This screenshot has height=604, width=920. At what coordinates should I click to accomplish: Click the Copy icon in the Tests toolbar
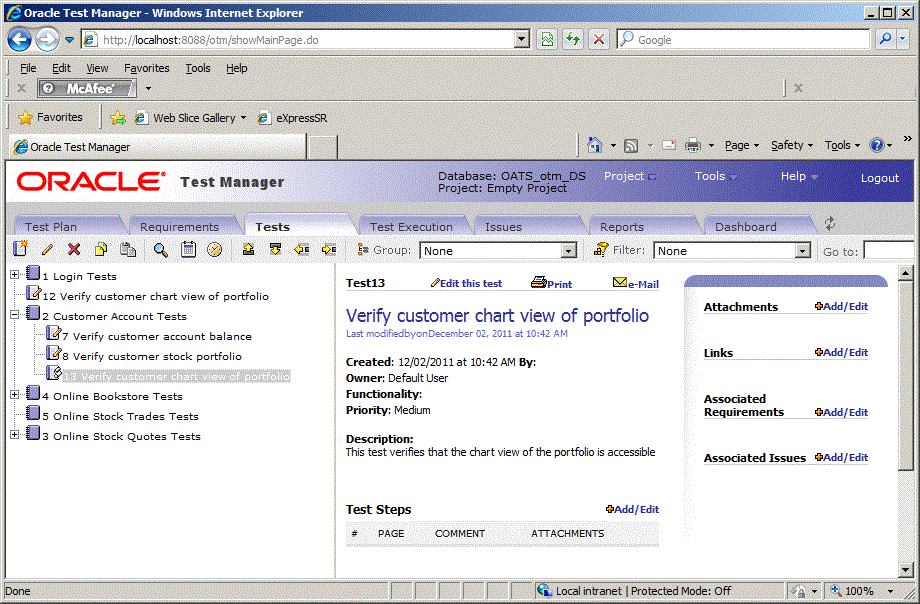[101, 249]
